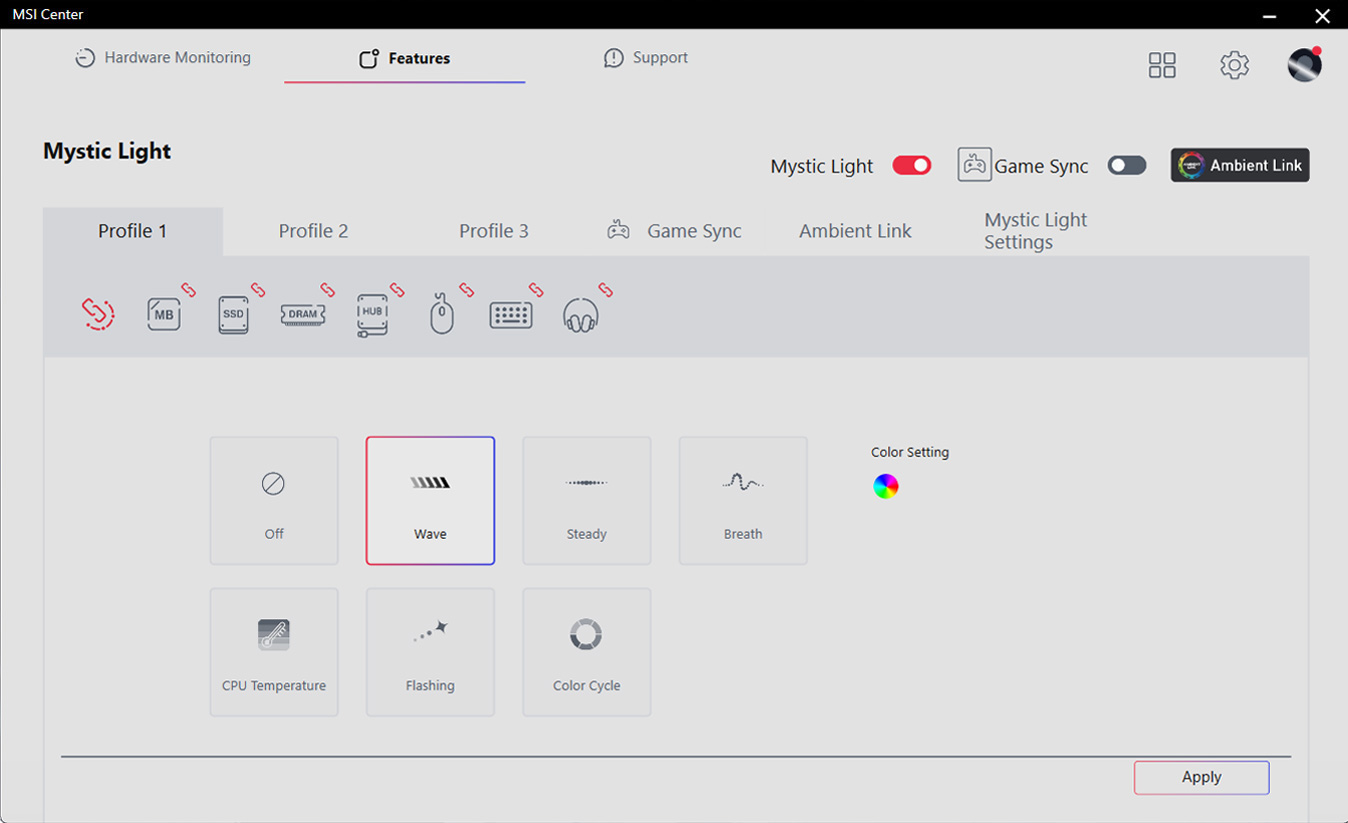The image size is (1348, 823).
Task: Select the keyboard device icon
Action: (x=511, y=315)
